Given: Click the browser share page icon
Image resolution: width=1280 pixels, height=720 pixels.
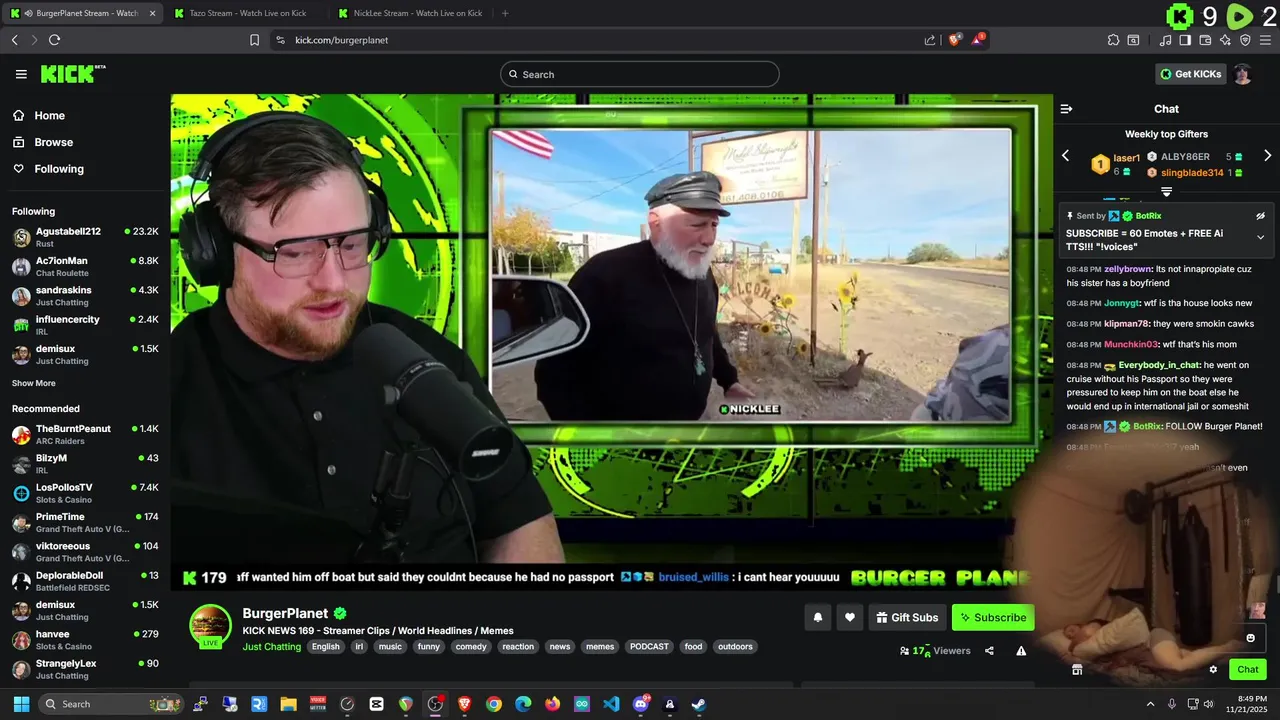Looking at the screenshot, I should (x=930, y=40).
